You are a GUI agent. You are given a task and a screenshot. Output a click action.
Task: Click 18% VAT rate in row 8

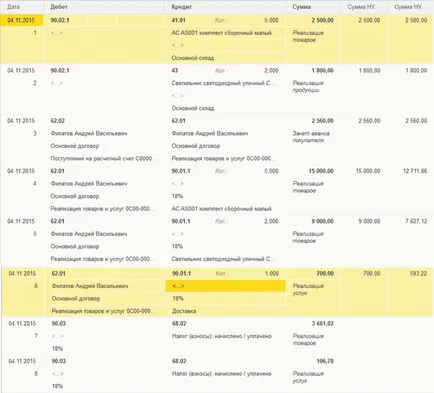[x=57, y=386]
